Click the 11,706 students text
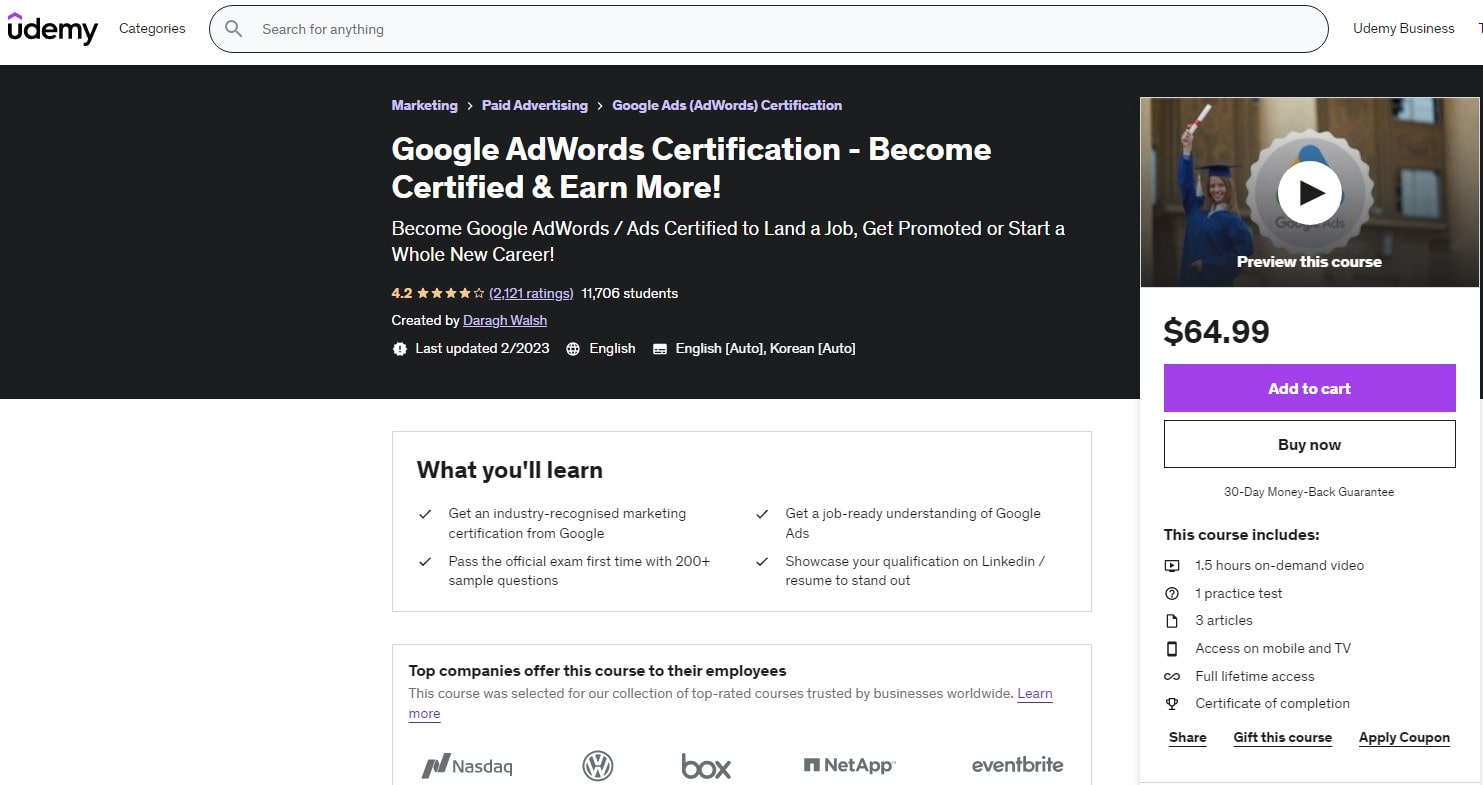 point(629,294)
